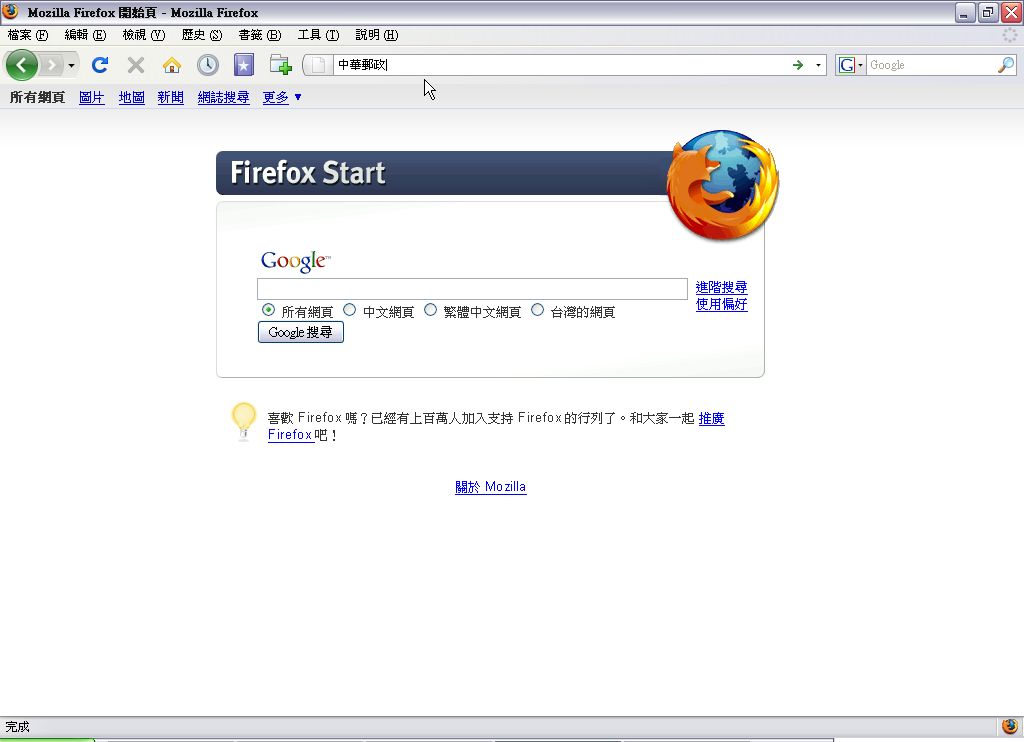This screenshot has width=1024, height=742.
Task: Reload the page with the blue refresh icon
Action: pos(99,65)
